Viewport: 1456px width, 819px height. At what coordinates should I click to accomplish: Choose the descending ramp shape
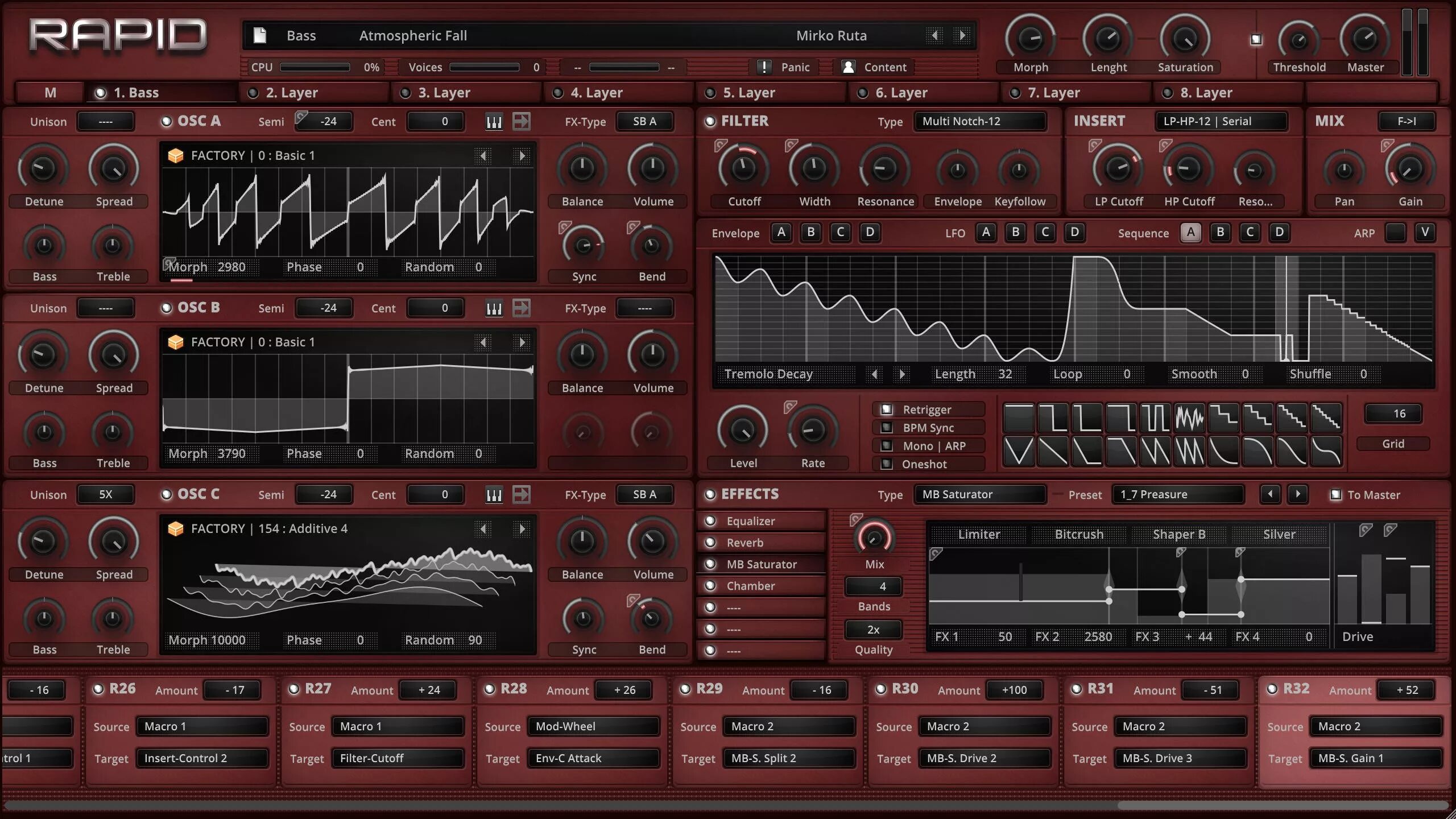click(1053, 451)
